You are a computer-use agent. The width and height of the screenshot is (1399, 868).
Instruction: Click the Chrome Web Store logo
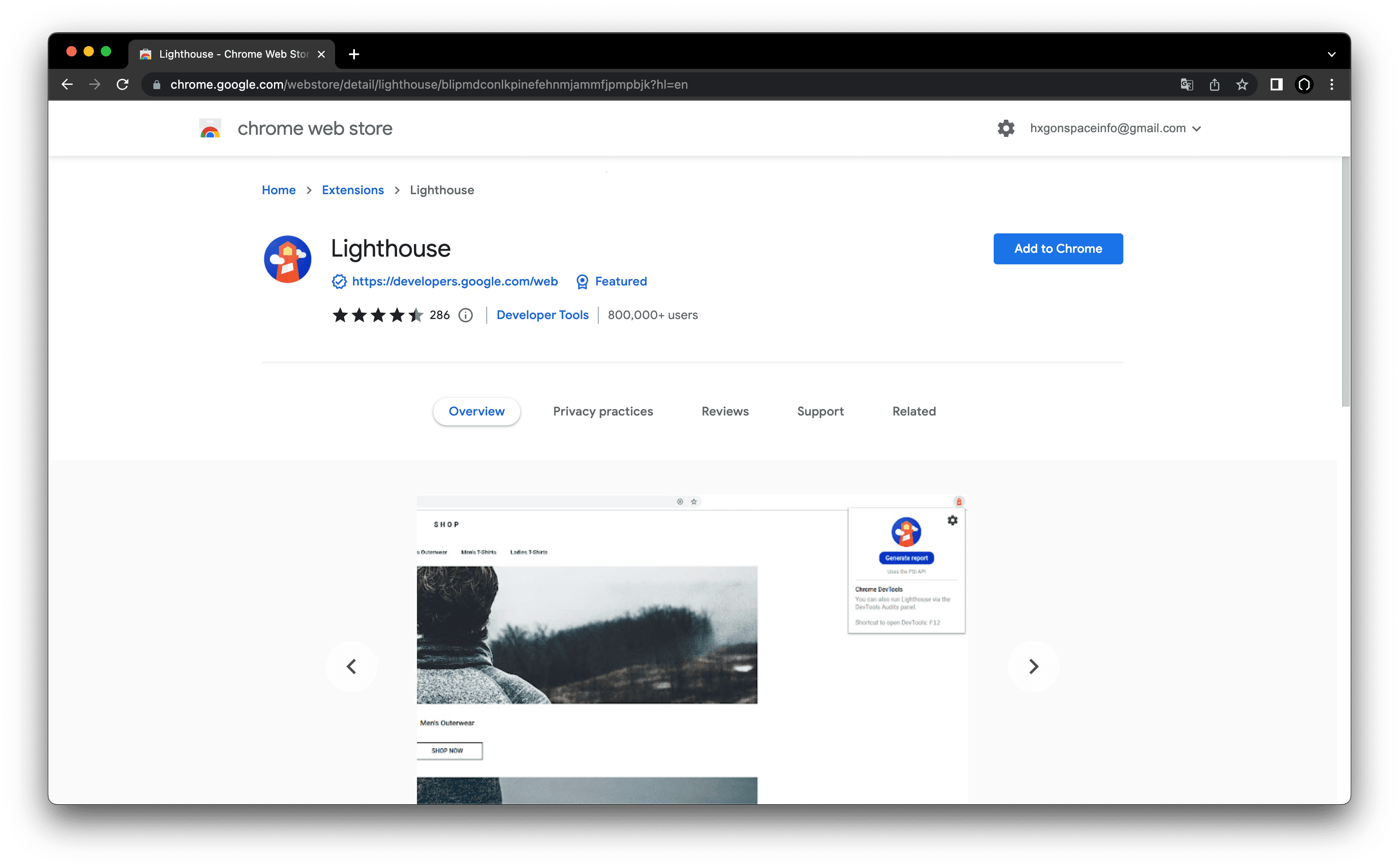pos(210,128)
